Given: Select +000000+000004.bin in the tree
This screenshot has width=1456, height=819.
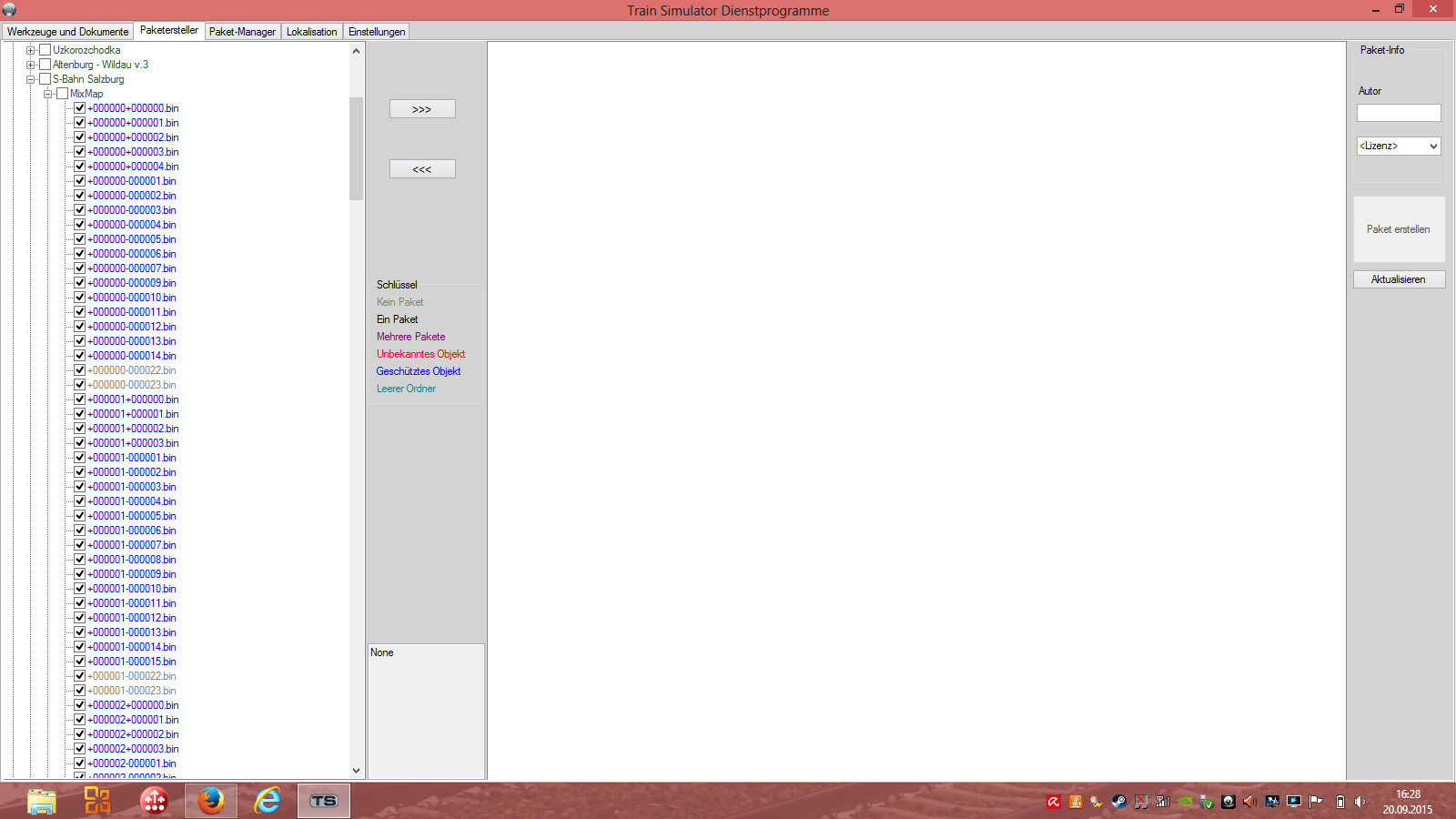Looking at the screenshot, I should click(x=133, y=167).
